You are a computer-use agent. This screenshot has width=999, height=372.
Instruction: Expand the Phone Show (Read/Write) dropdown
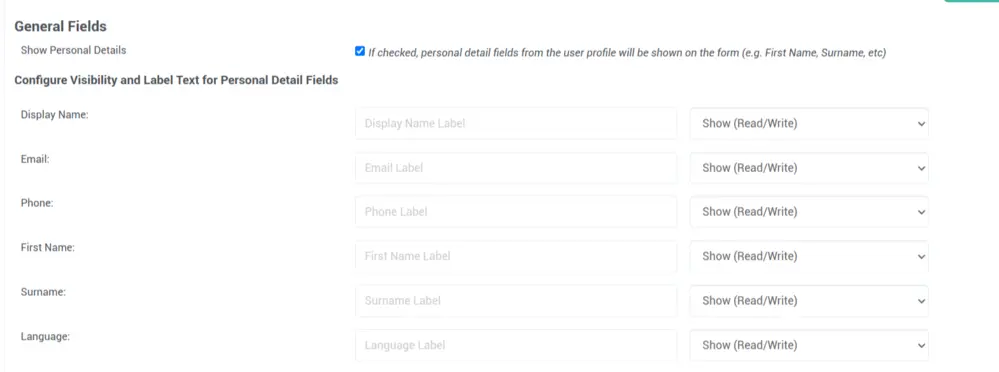tap(809, 211)
